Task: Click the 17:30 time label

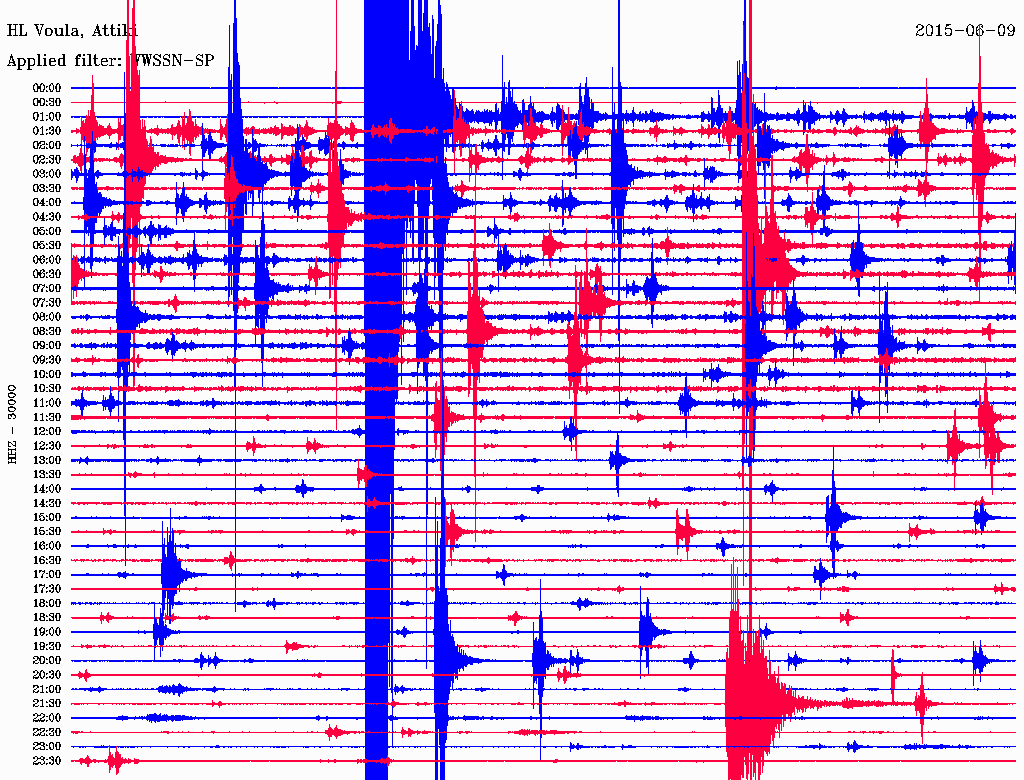Action: [47, 589]
